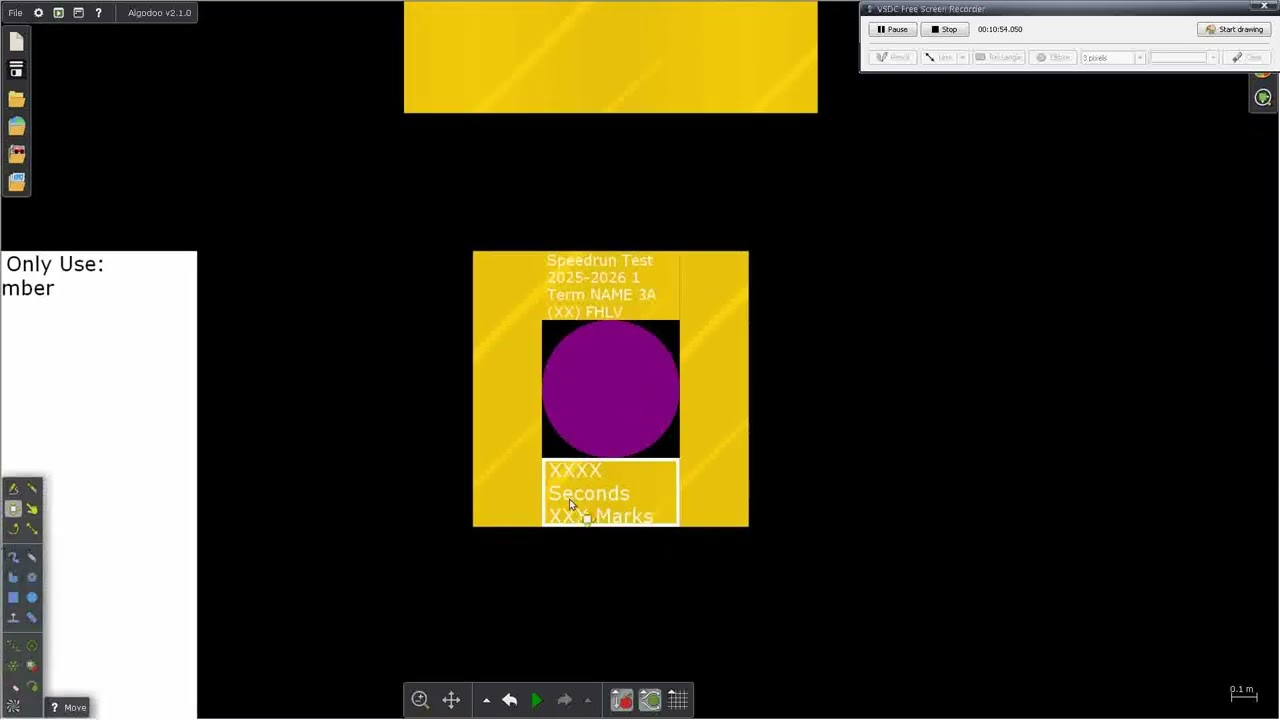
Task: Click the zoom magnifier tool
Action: click(x=420, y=700)
